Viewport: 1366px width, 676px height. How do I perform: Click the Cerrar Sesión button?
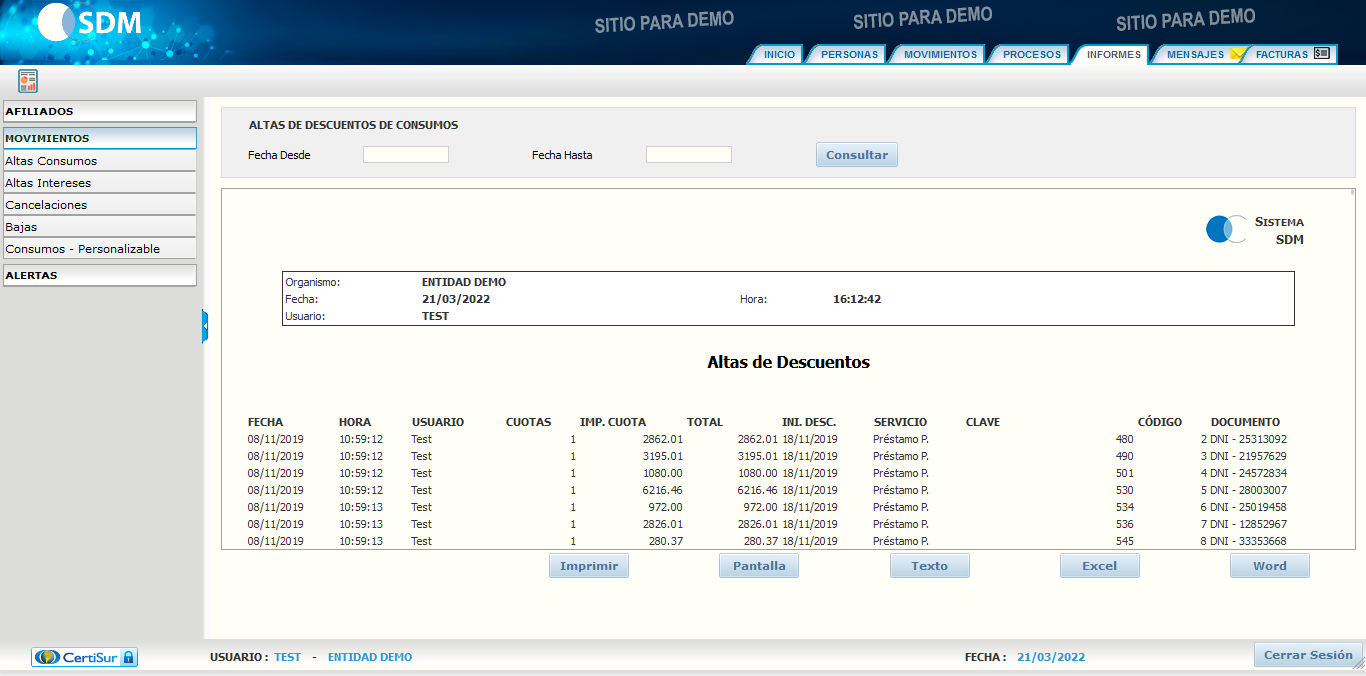point(1308,655)
